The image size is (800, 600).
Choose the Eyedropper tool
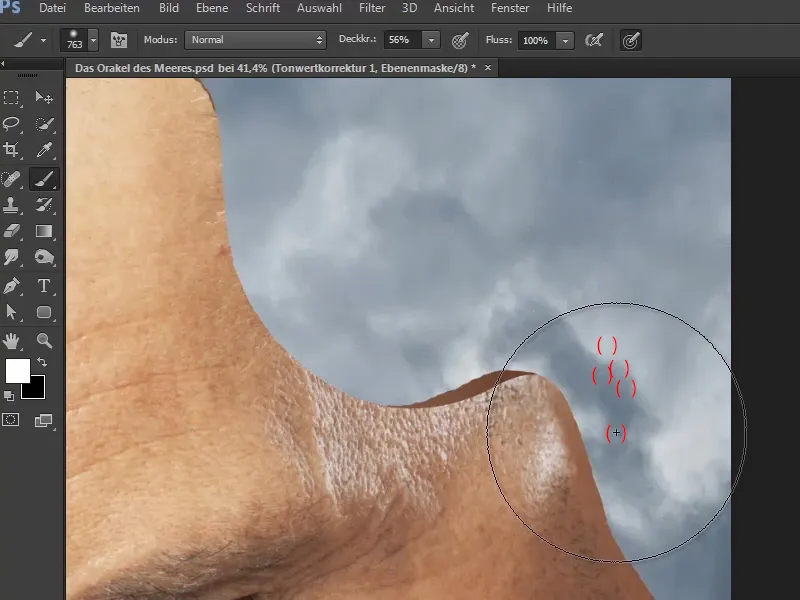pyautogui.click(x=44, y=151)
